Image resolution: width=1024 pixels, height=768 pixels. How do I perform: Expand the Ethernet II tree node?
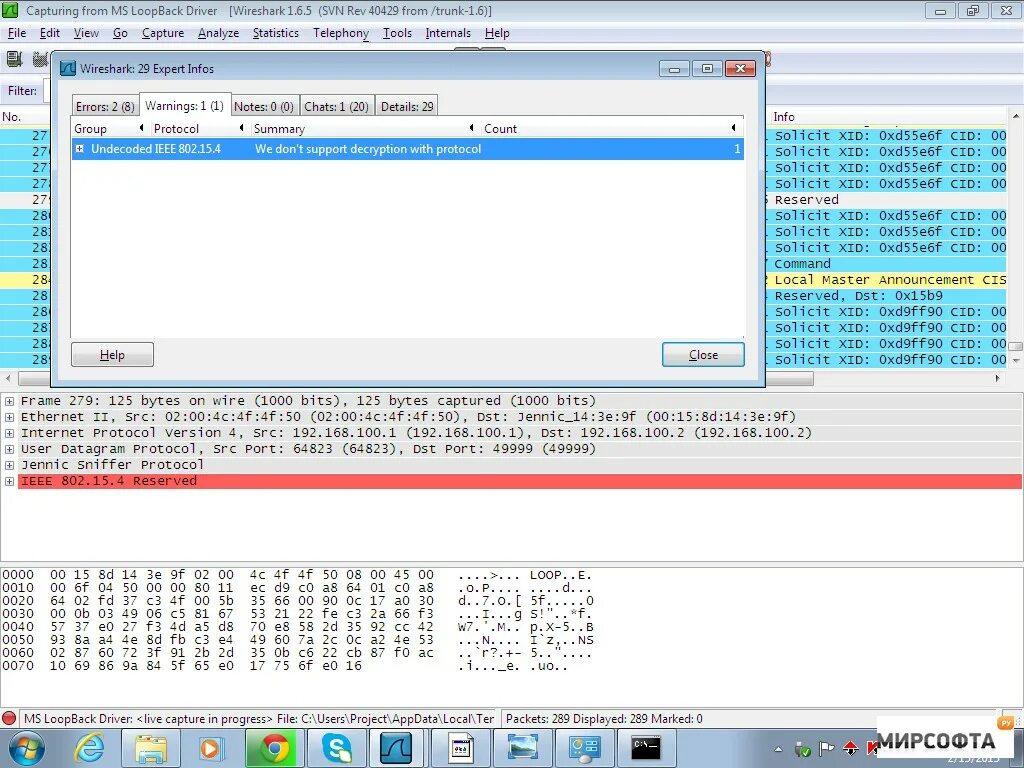click(x=9, y=417)
